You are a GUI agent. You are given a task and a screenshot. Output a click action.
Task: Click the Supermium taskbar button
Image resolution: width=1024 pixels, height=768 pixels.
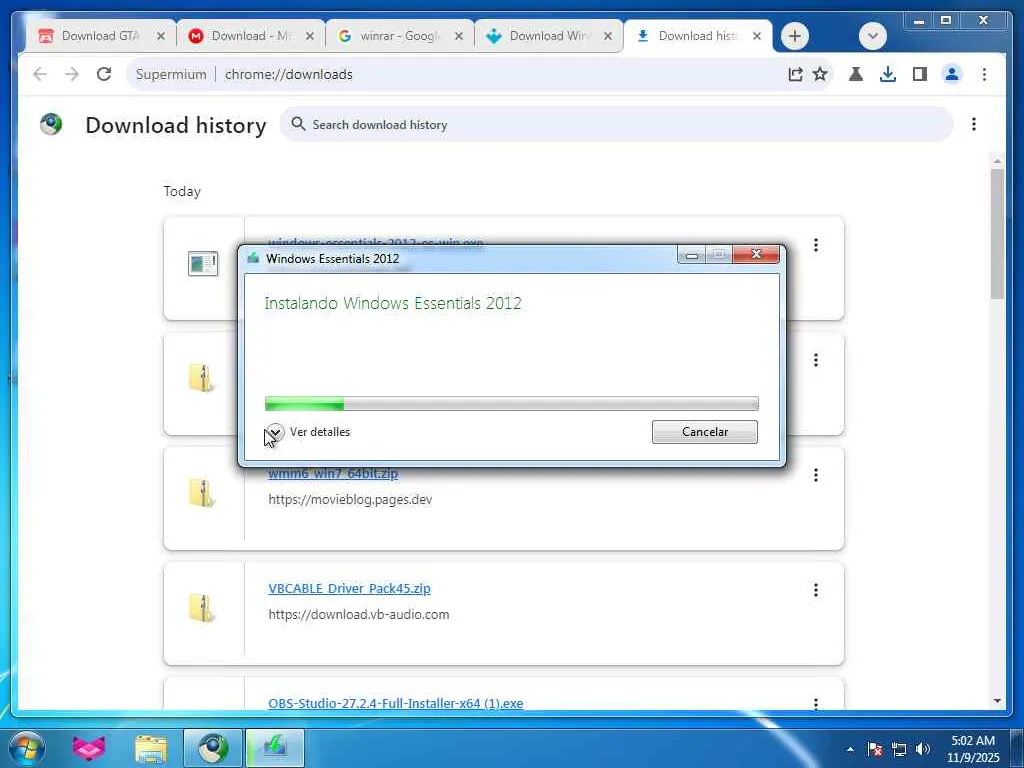(x=213, y=748)
